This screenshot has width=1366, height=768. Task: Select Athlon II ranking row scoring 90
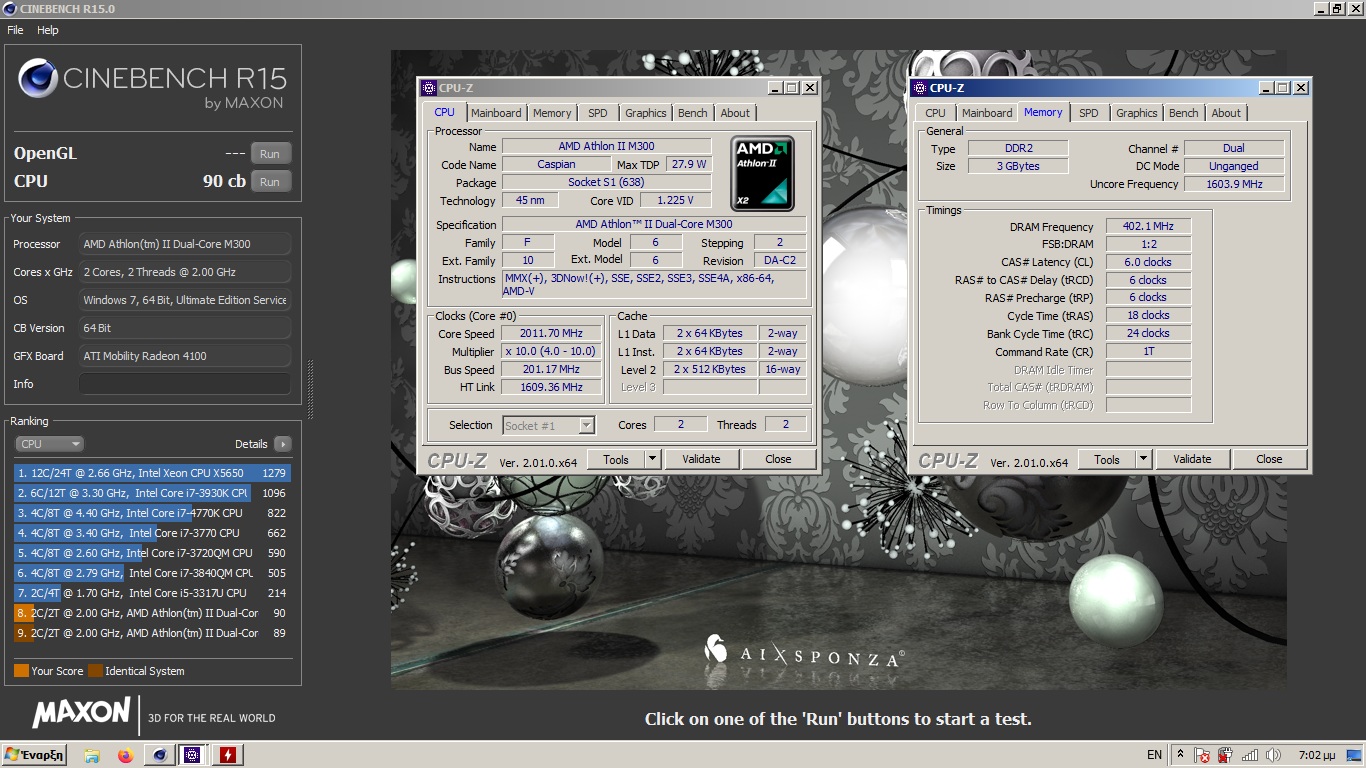[152, 613]
